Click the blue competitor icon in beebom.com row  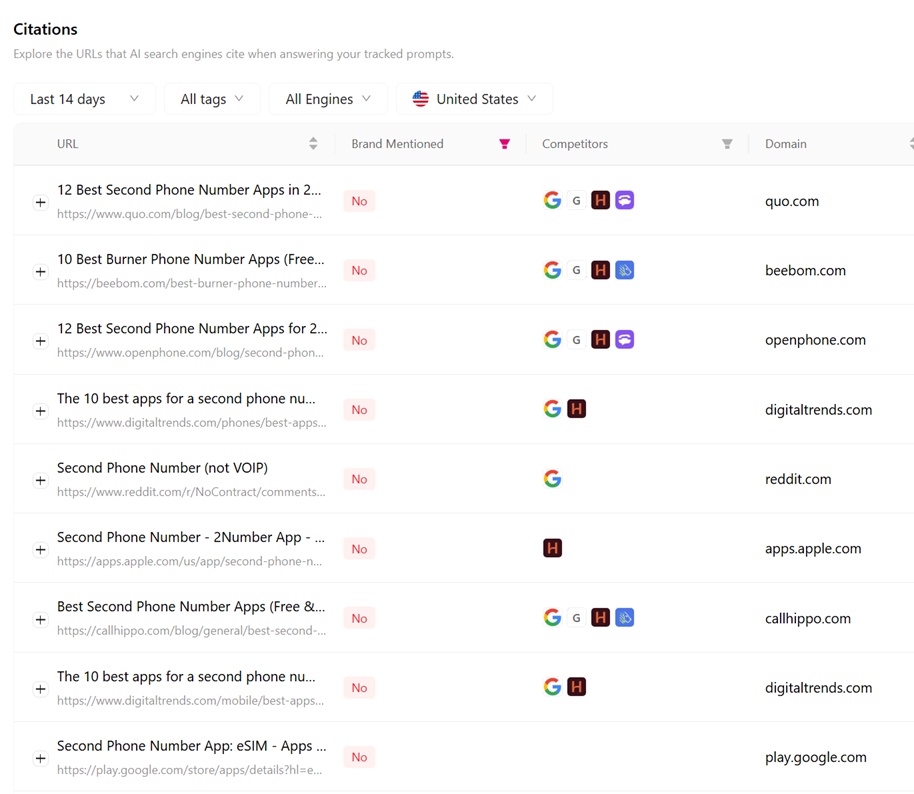pyautogui.click(x=624, y=270)
